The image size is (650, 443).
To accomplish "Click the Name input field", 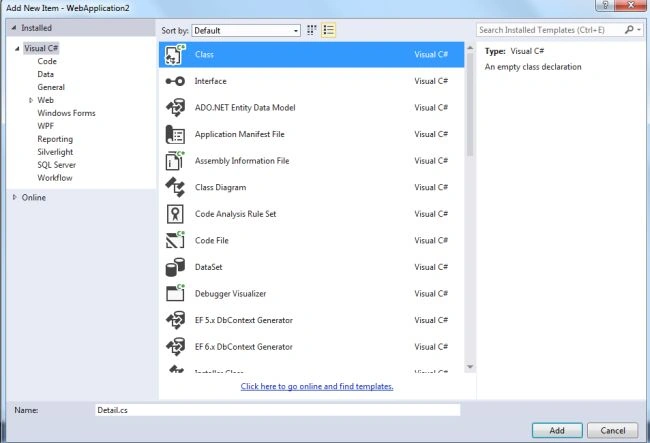I will click(277, 410).
